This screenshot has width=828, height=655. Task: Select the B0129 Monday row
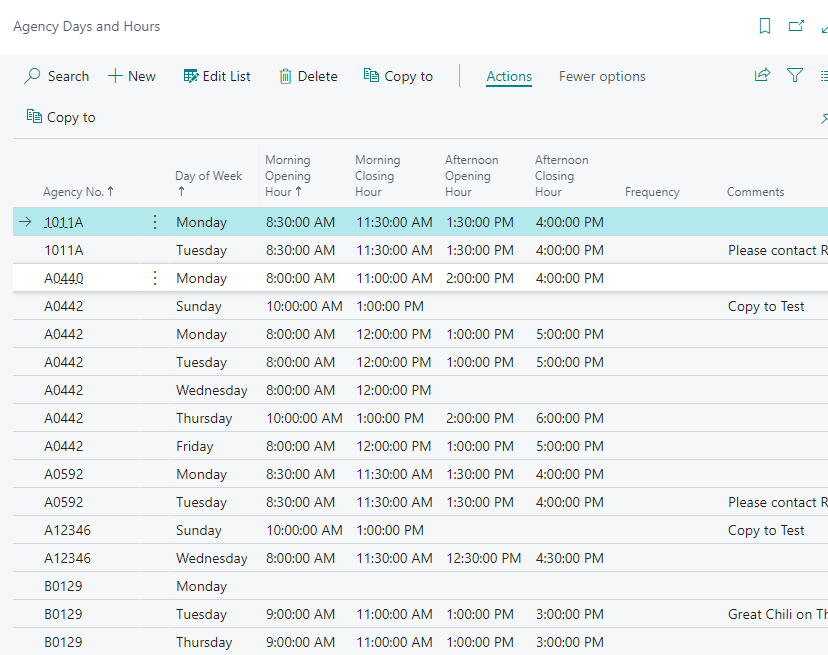coord(201,586)
